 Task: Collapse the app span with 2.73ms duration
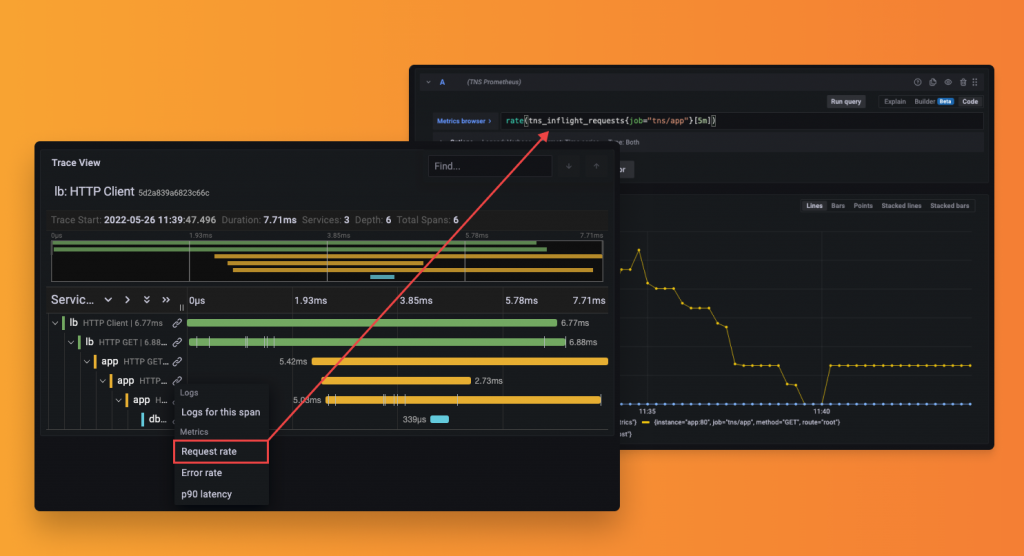[x=103, y=381]
